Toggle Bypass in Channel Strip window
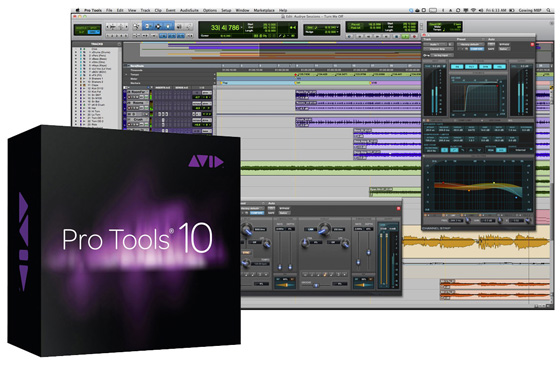 click(504, 44)
